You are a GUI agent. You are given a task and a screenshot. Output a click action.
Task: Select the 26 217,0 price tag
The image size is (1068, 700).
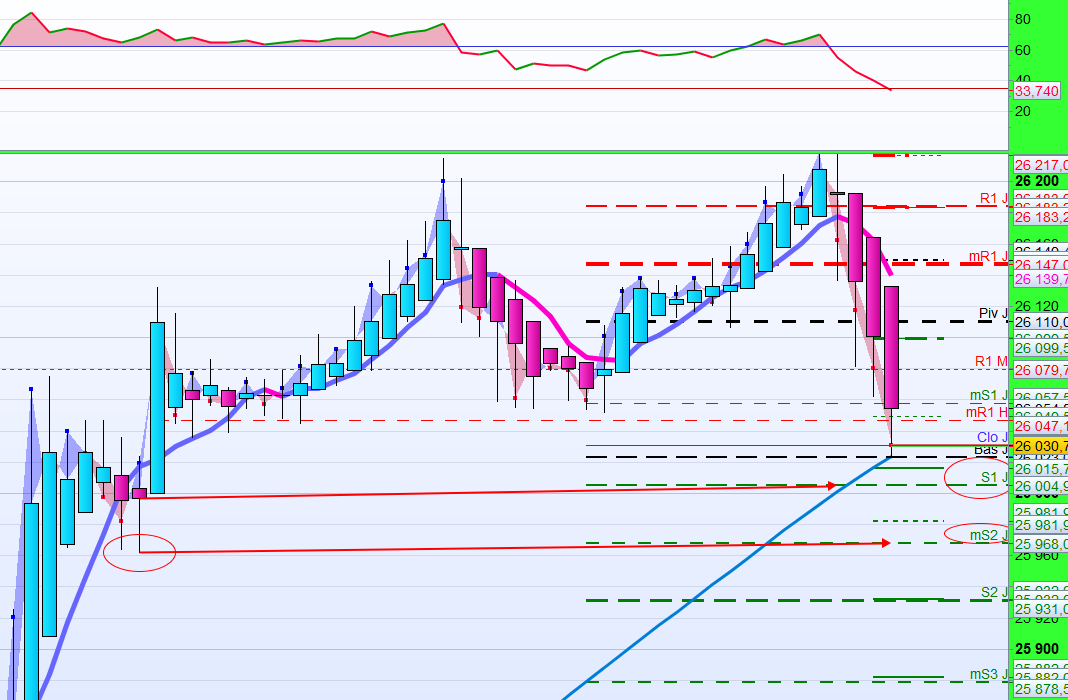pos(1041,165)
